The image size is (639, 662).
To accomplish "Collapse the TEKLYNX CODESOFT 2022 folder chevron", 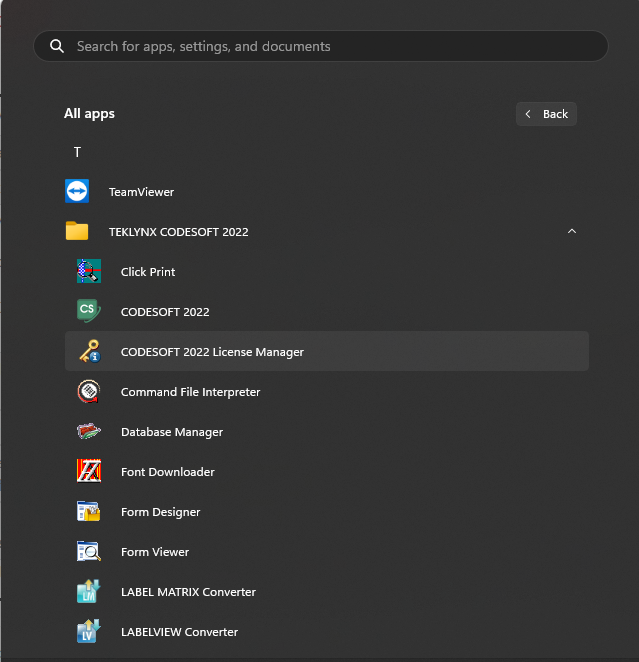I will click(571, 231).
